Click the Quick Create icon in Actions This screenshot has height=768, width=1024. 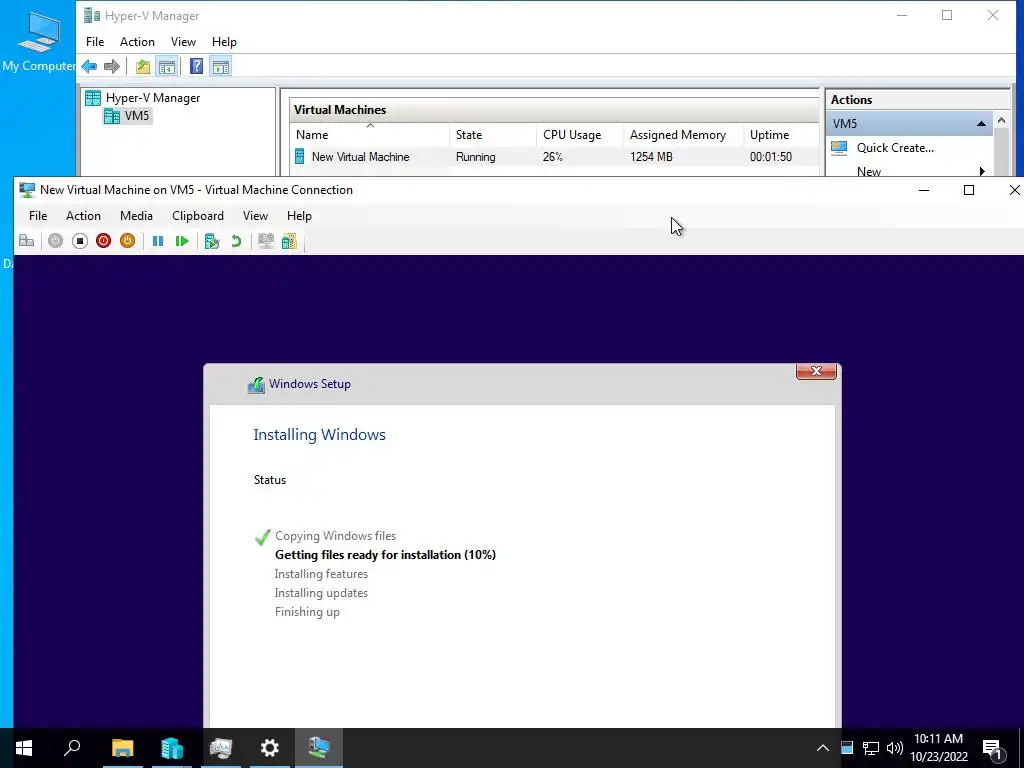[839, 148]
